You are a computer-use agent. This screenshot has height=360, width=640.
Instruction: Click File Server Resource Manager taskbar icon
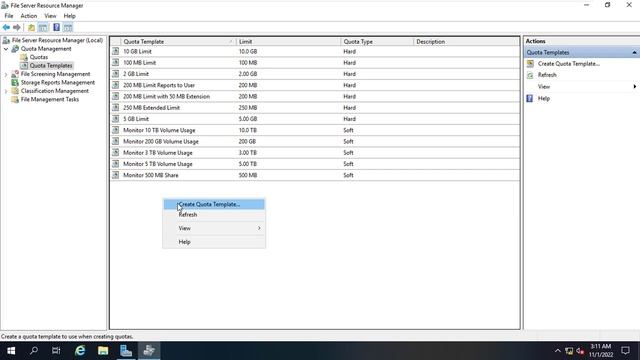(149, 351)
